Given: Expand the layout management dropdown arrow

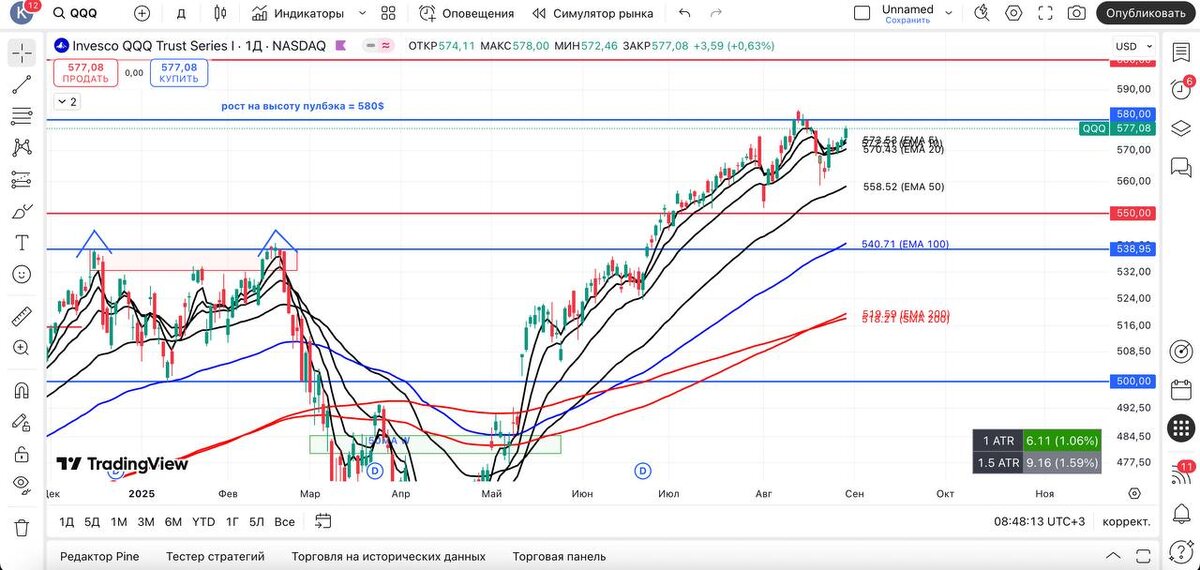Looking at the screenshot, I should point(950,14).
